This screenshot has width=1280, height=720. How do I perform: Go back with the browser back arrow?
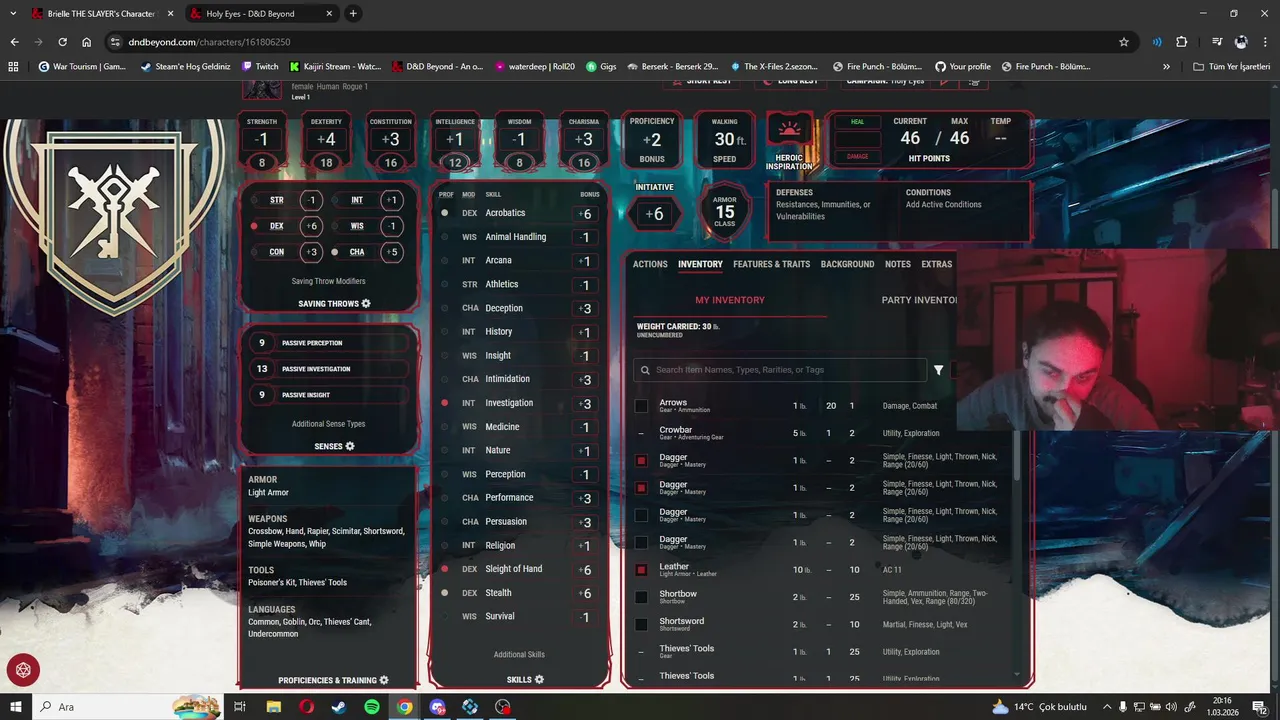(x=14, y=42)
